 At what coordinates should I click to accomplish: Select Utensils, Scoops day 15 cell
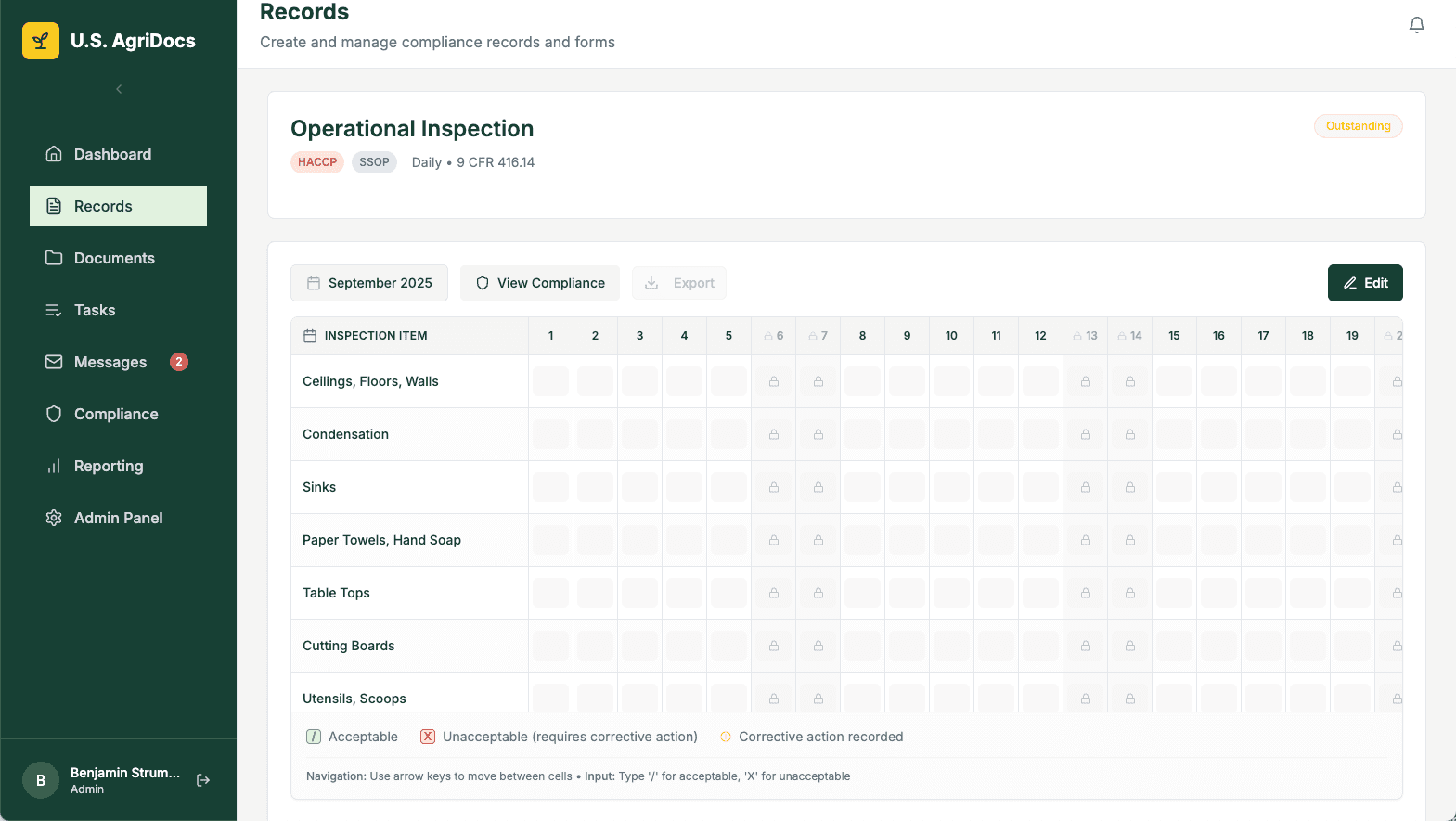(x=1174, y=698)
